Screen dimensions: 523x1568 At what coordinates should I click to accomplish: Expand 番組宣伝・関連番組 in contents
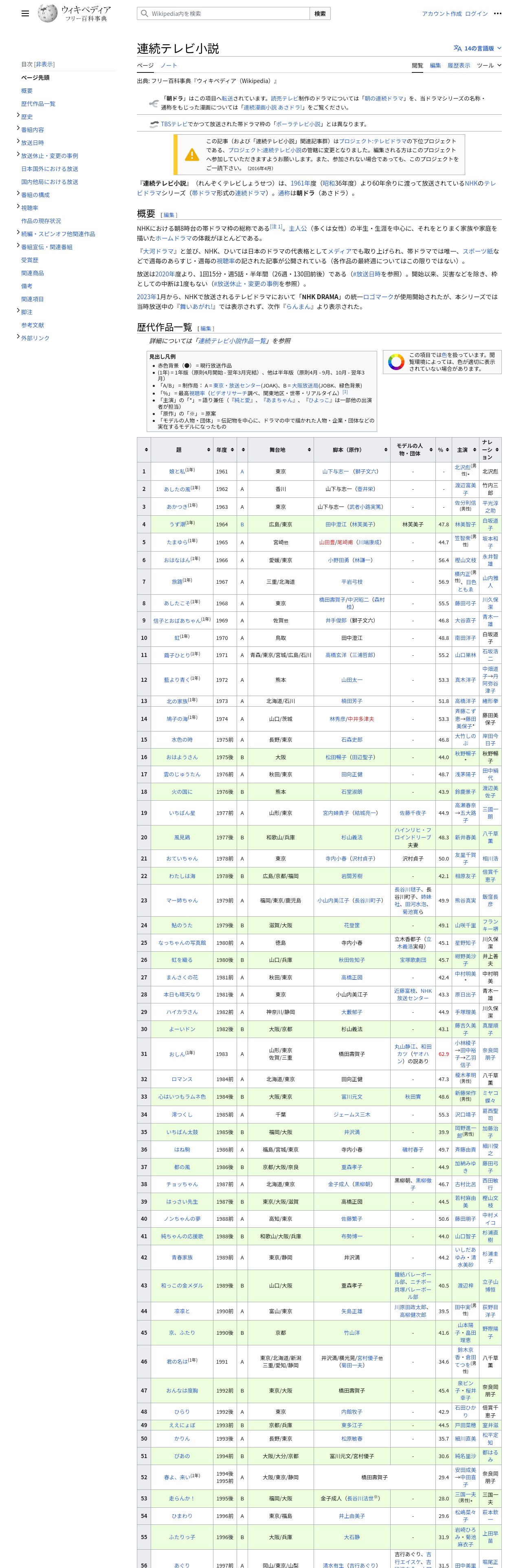18,245
